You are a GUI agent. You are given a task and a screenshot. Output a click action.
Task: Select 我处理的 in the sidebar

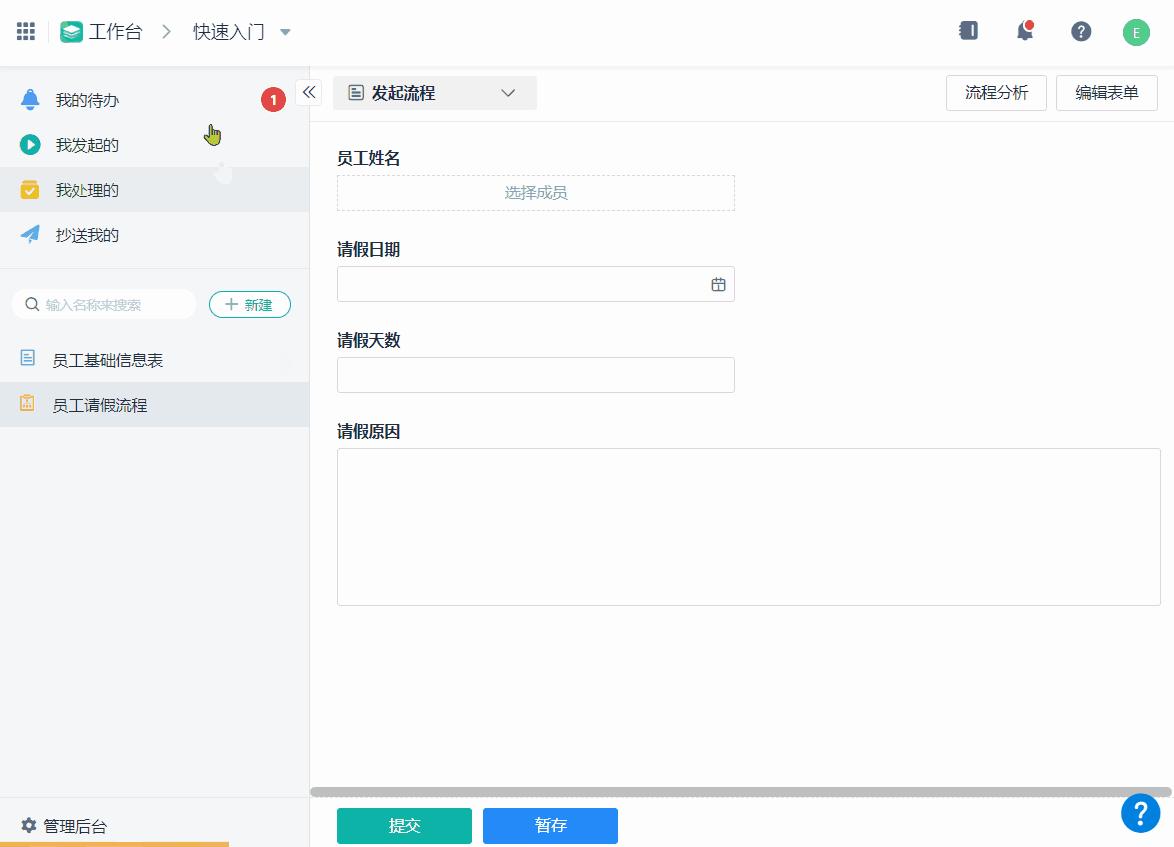[88, 189]
